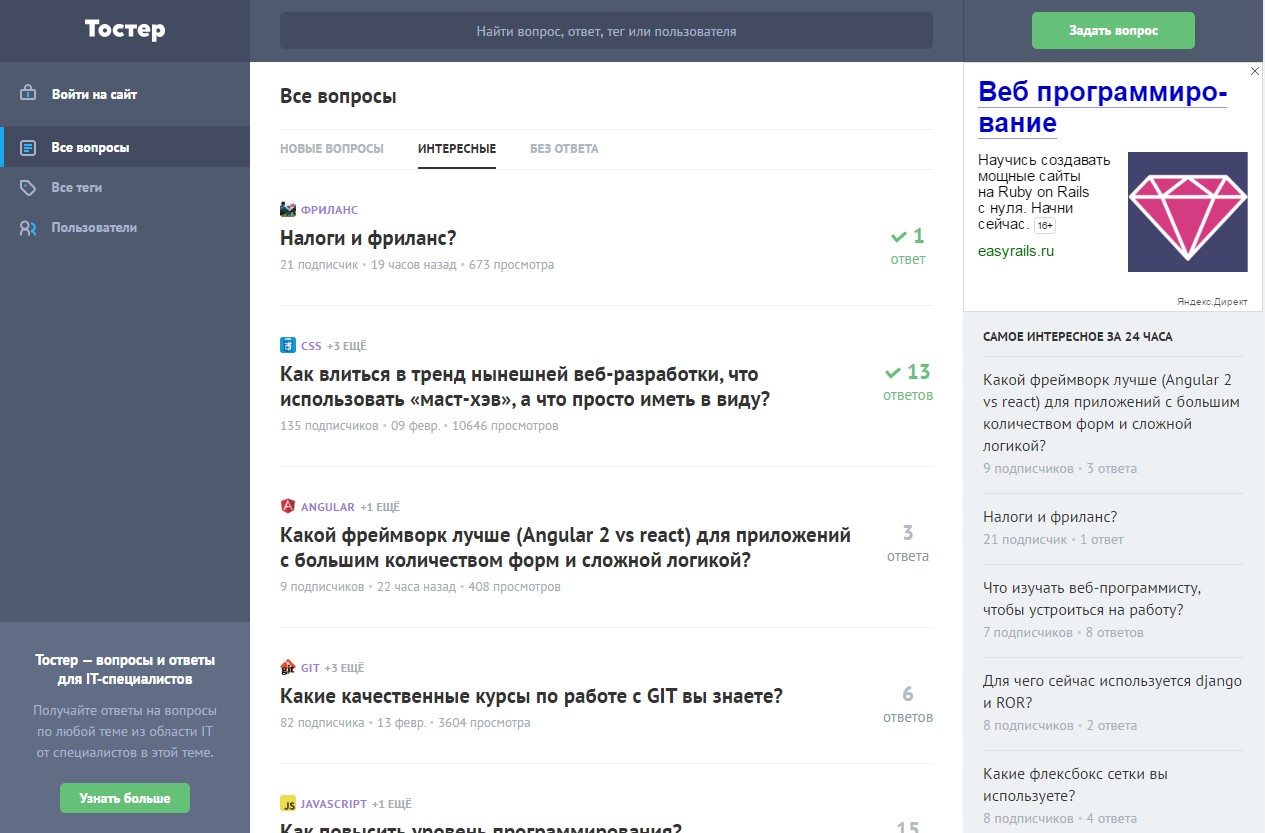Open the question Налоги и фриланс? in main list
The width and height of the screenshot is (1265, 833).
(368, 238)
